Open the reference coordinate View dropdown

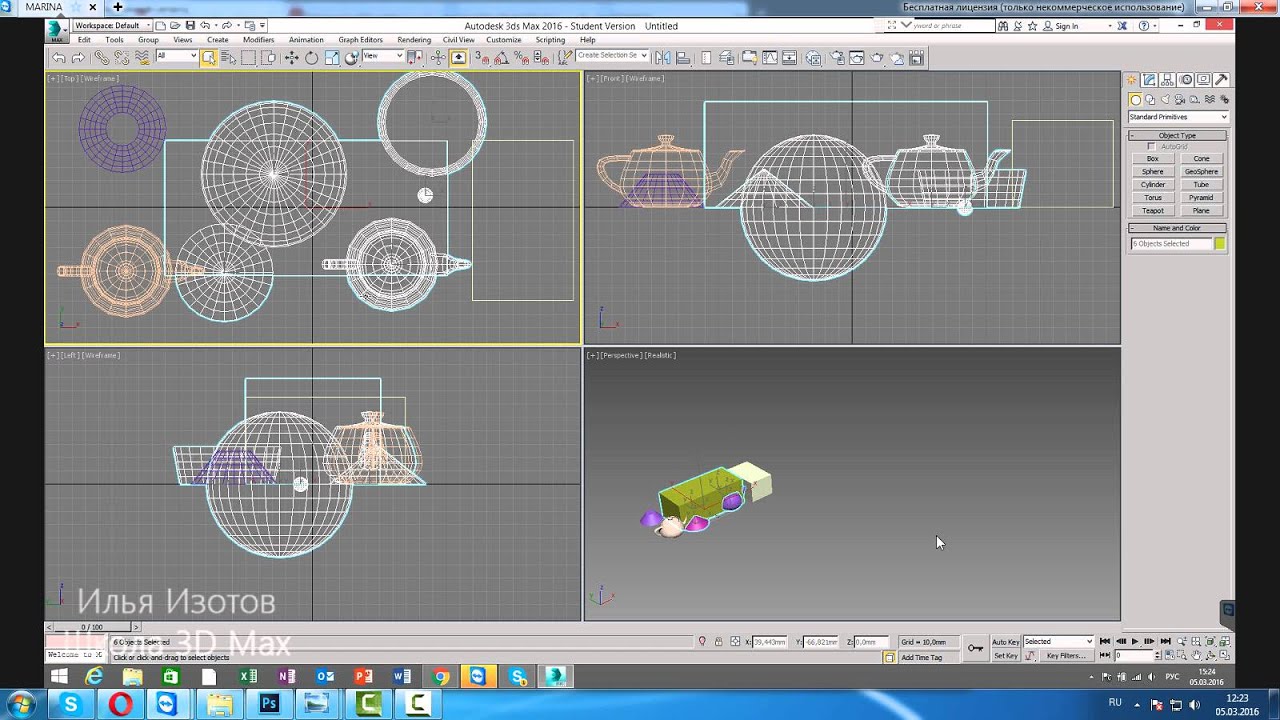[383, 56]
